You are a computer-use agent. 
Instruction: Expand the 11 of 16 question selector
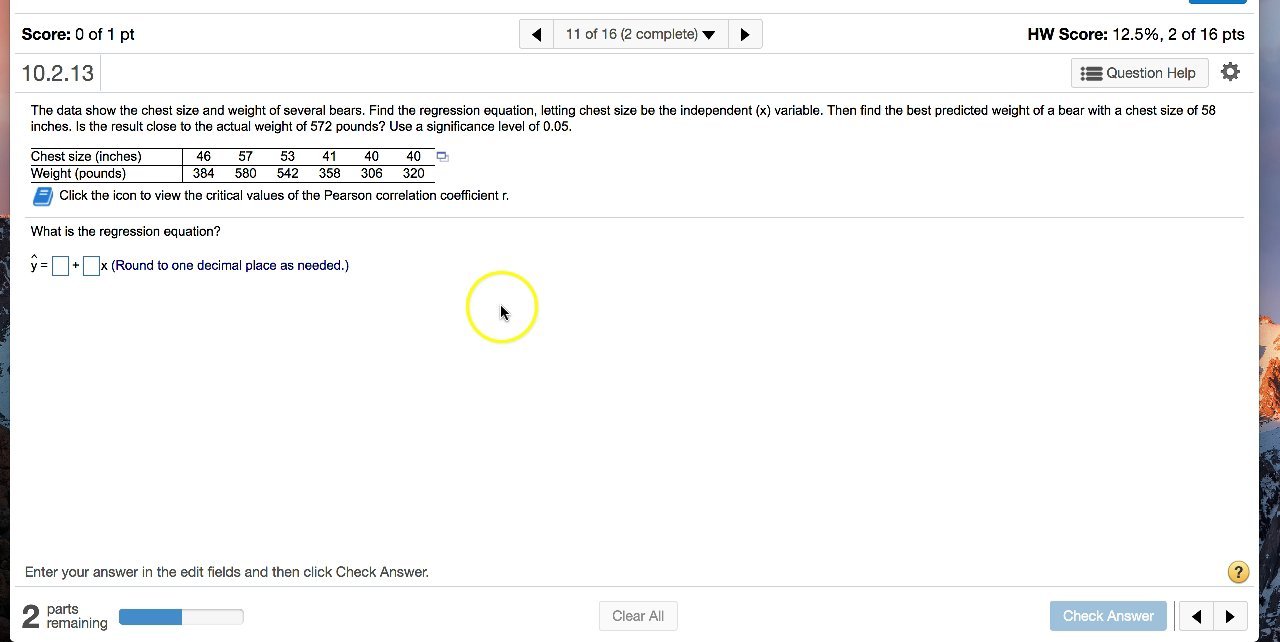point(640,33)
